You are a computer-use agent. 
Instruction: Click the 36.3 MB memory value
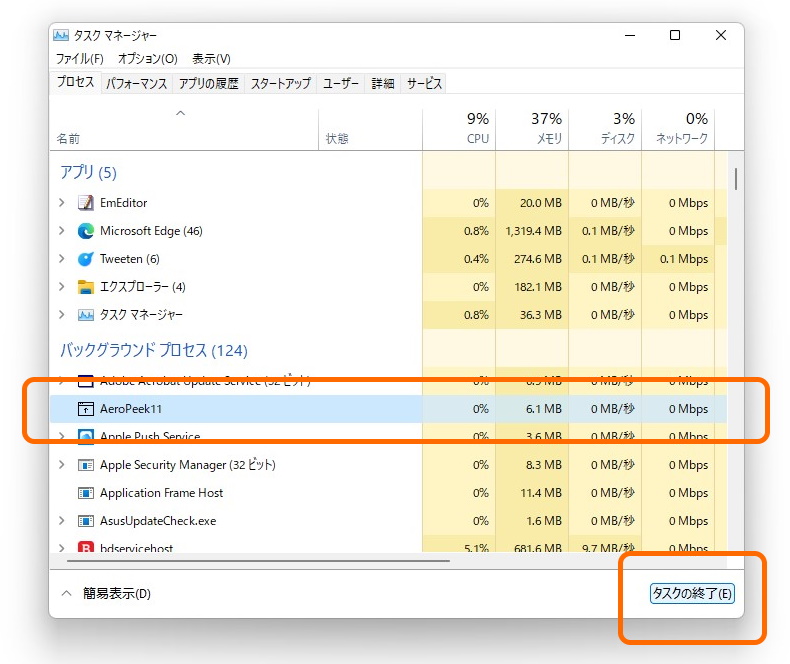coord(541,315)
